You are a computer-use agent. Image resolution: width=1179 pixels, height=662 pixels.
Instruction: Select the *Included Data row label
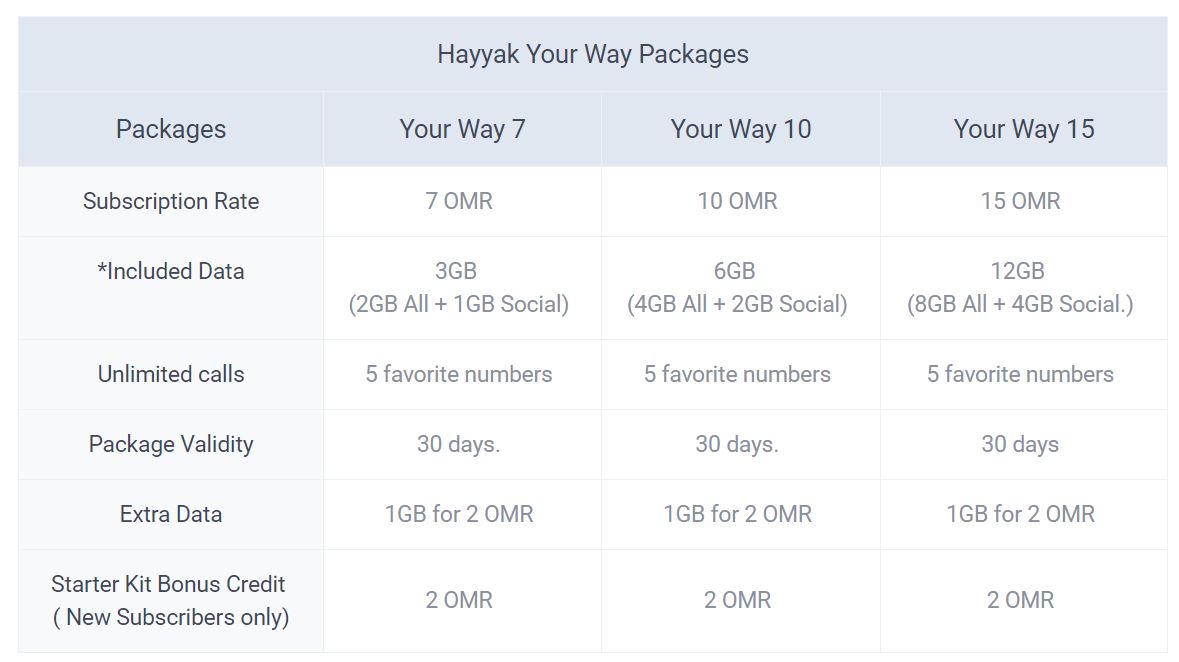[171, 271]
